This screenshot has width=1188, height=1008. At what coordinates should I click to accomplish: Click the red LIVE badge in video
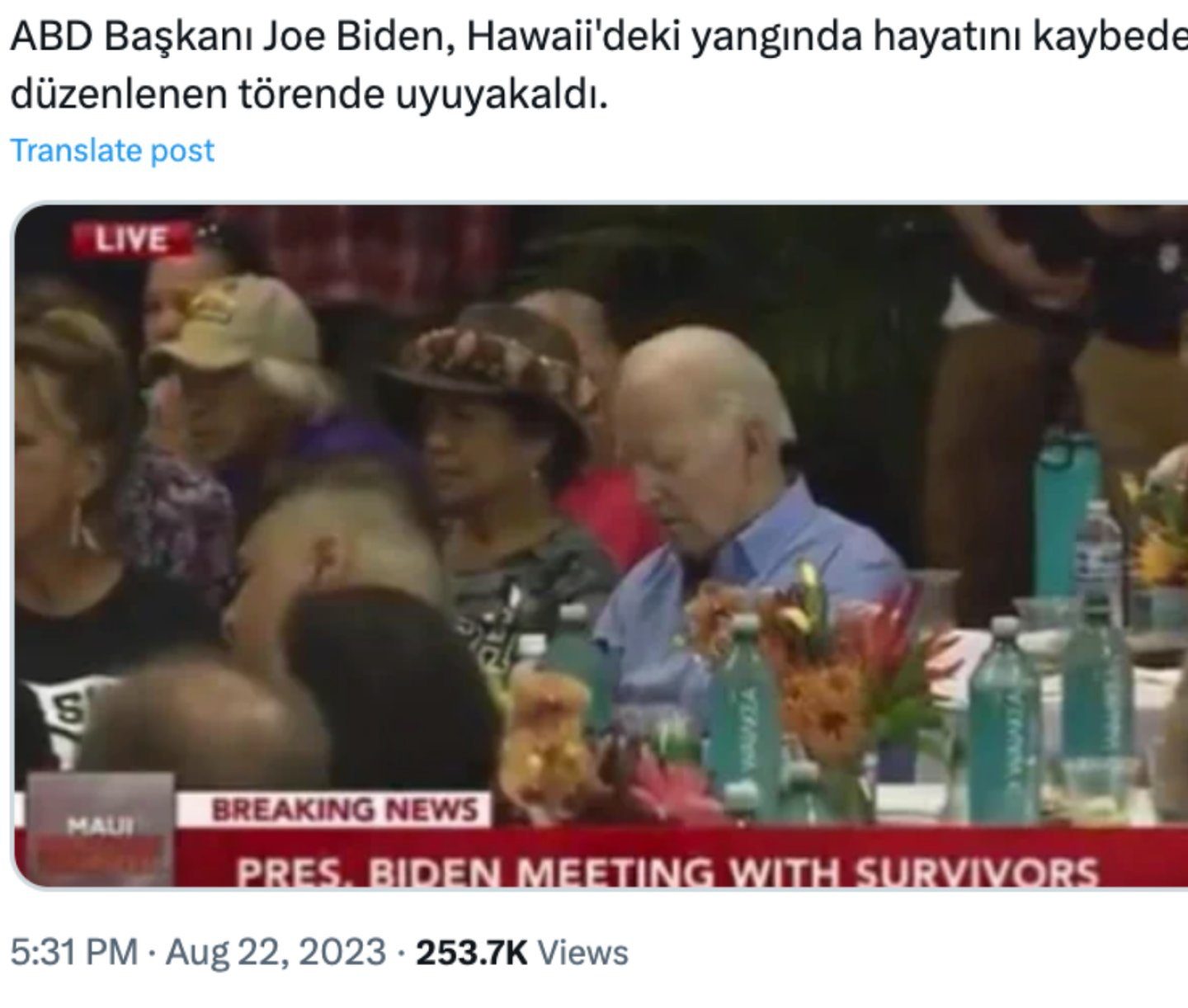pos(132,240)
